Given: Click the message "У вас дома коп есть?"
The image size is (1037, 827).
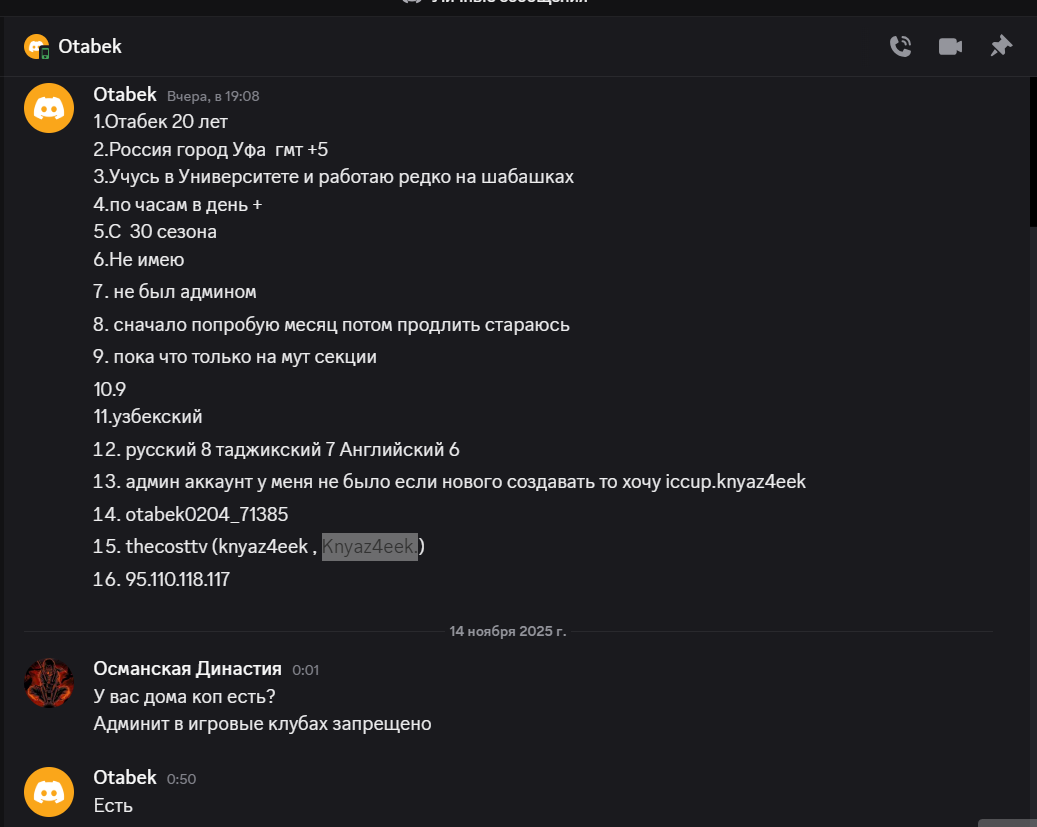Looking at the screenshot, I should pos(185,696).
